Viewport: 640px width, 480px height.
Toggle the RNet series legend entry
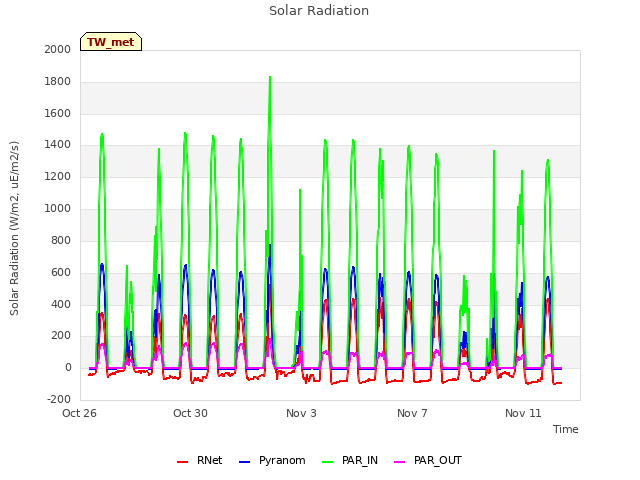[200, 461]
